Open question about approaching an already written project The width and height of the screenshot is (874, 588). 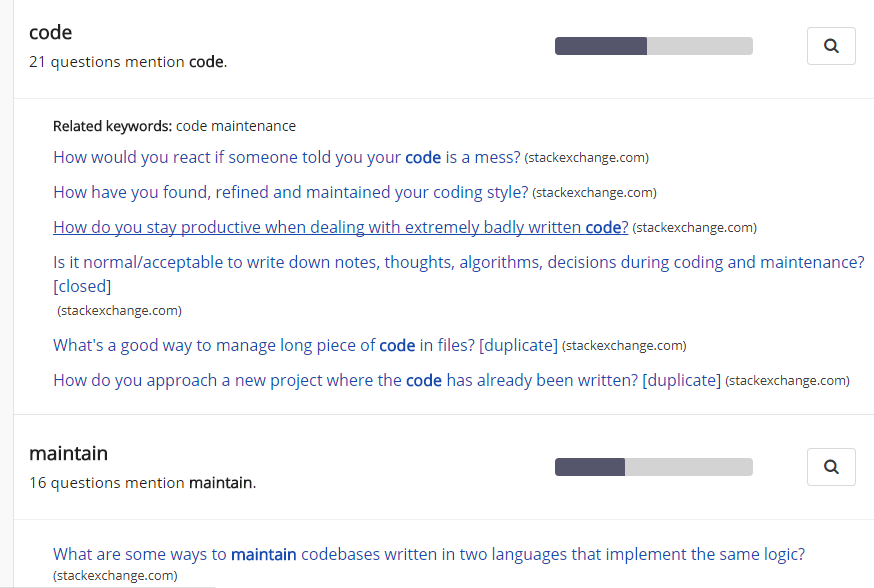[x=387, y=380]
